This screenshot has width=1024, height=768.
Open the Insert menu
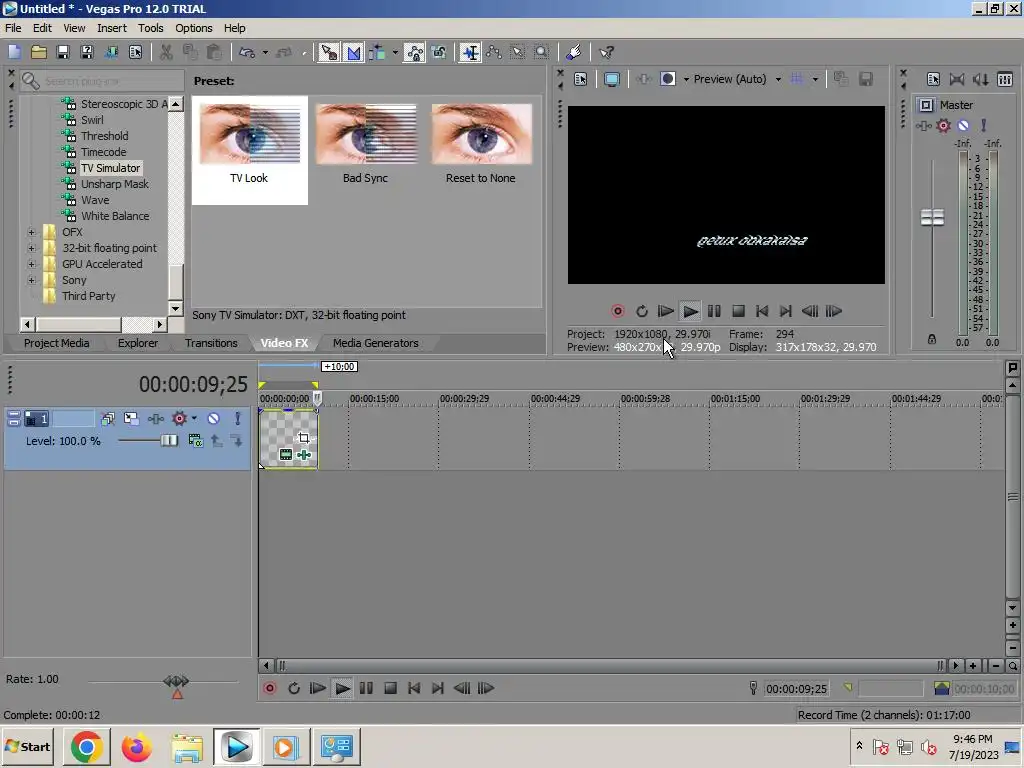112,28
